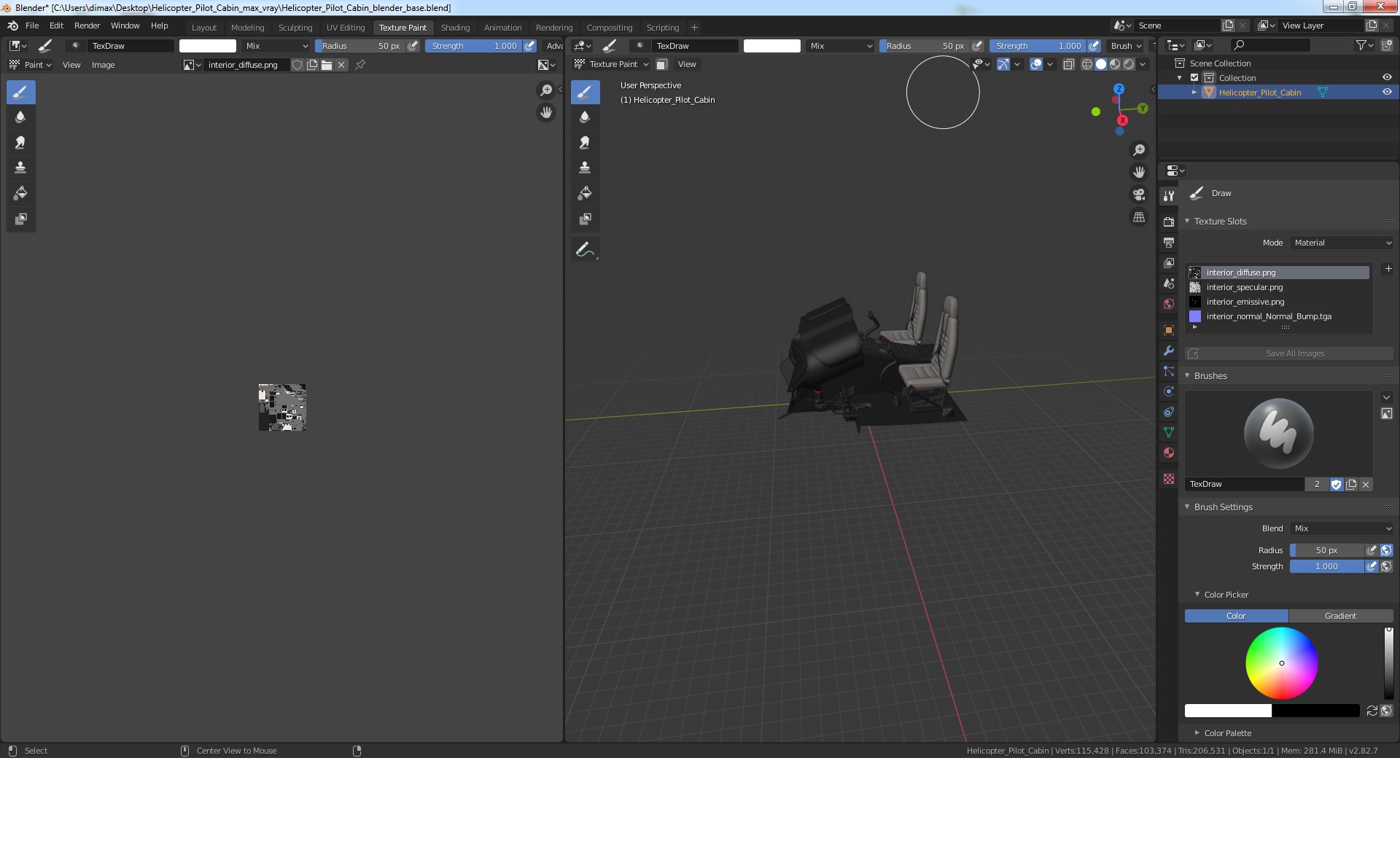Open the Image menu in image editor
1400x844 pixels.
pos(103,65)
